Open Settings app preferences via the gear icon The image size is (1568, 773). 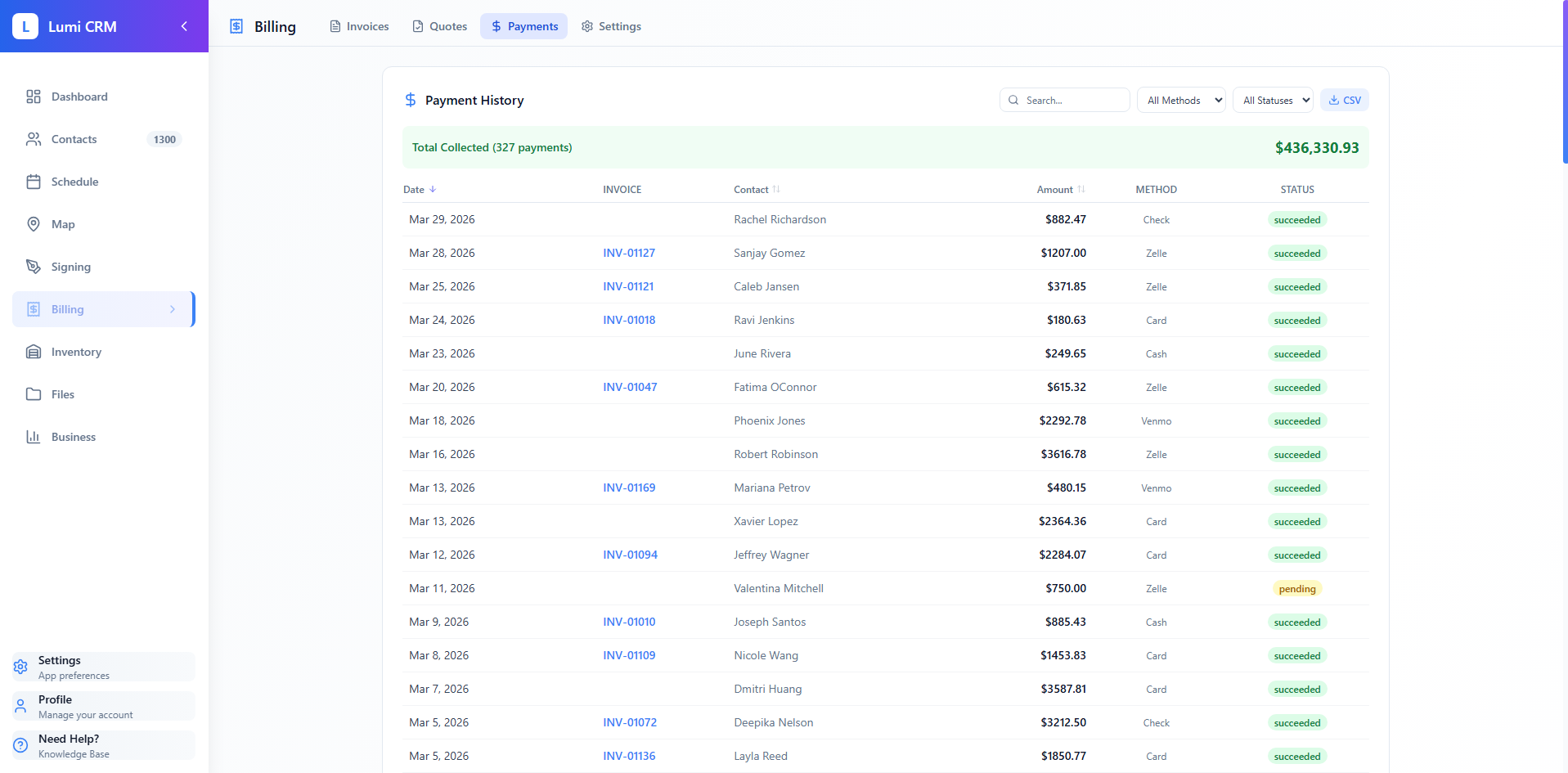20,667
